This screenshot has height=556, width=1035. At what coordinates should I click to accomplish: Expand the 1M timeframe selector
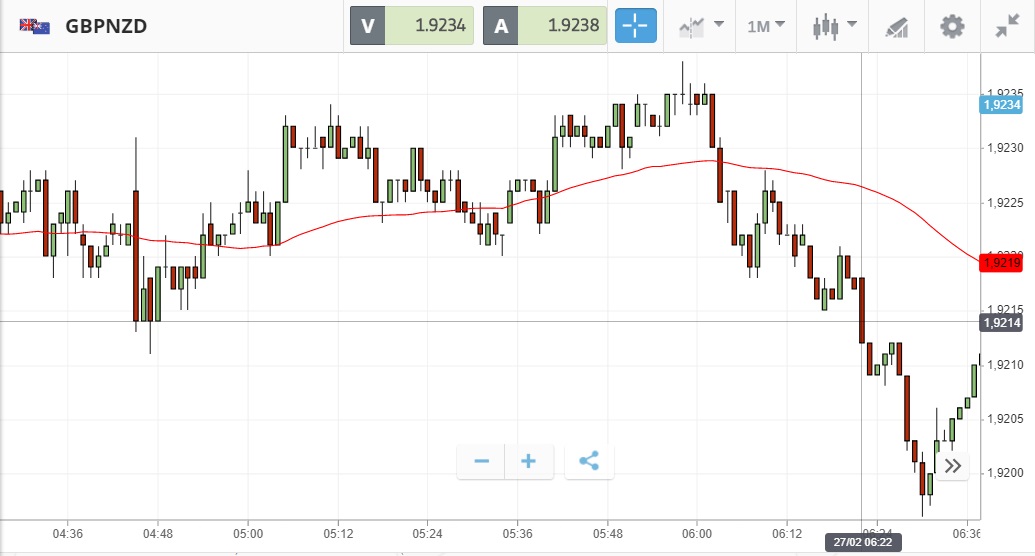coord(766,26)
